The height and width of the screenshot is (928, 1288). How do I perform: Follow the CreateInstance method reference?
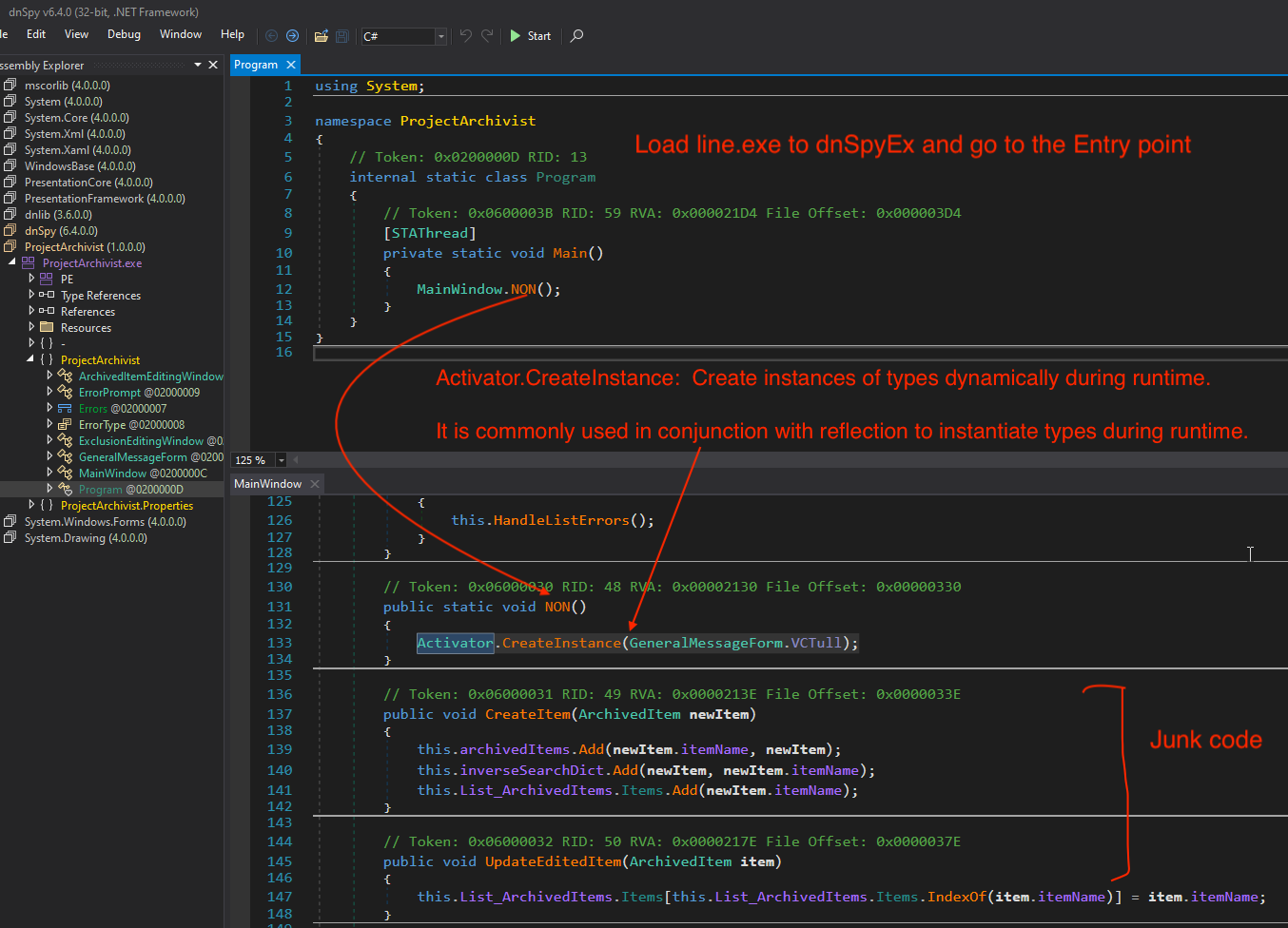561,643
